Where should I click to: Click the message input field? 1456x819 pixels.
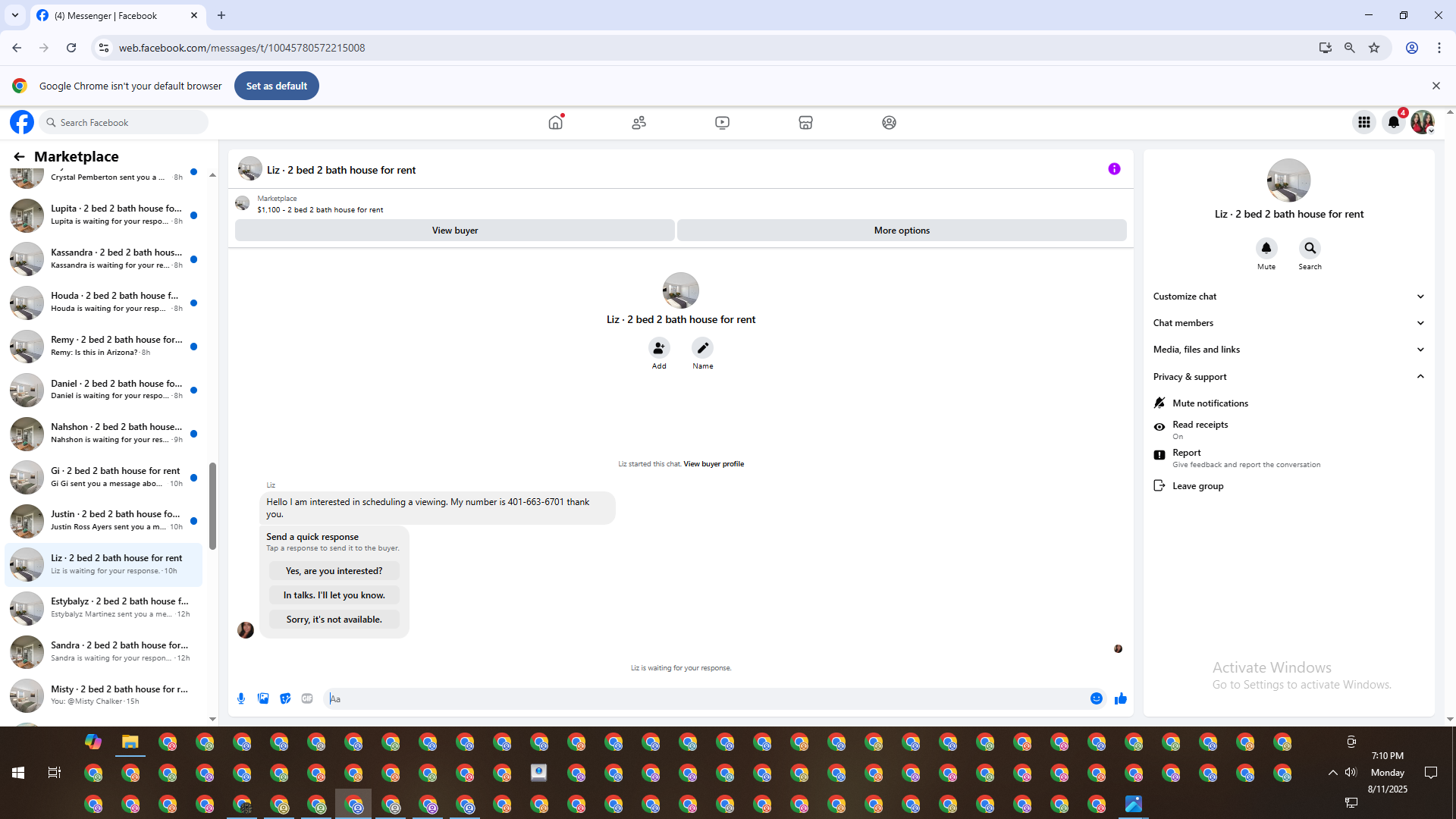click(705, 698)
